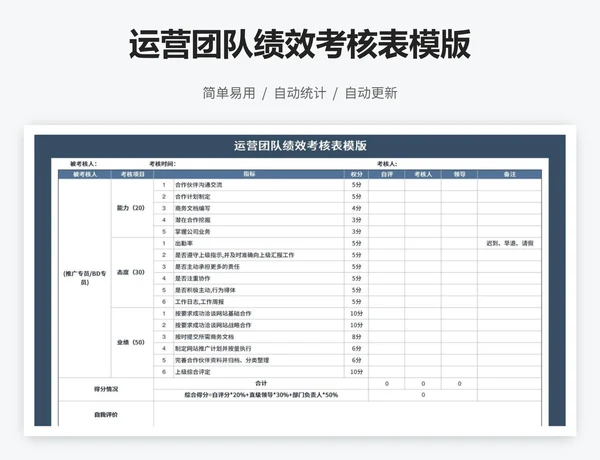Select the 领导 column header

pos(459,174)
